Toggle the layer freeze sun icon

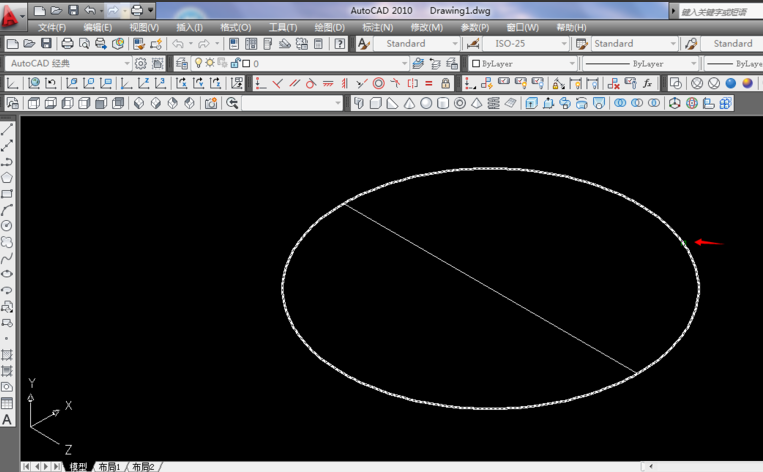point(210,63)
